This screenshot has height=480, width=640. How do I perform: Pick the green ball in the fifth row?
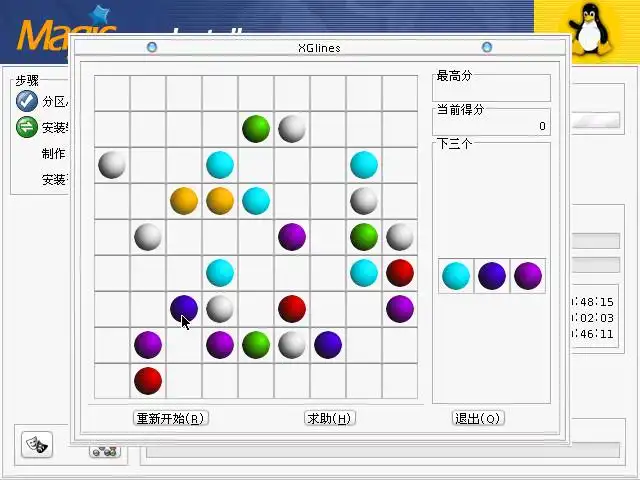364,237
